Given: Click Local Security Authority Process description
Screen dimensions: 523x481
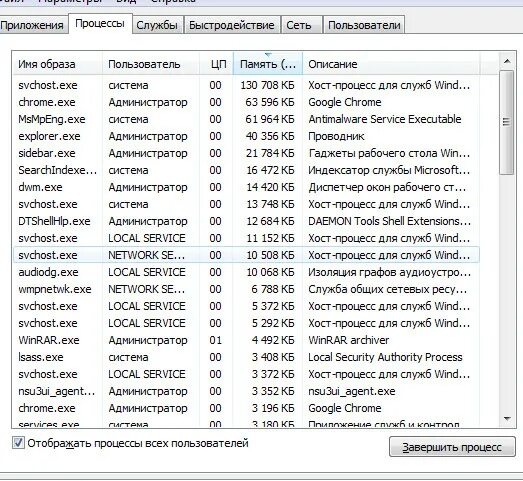Looking at the screenshot, I should pyautogui.click(x=385, y=358).
